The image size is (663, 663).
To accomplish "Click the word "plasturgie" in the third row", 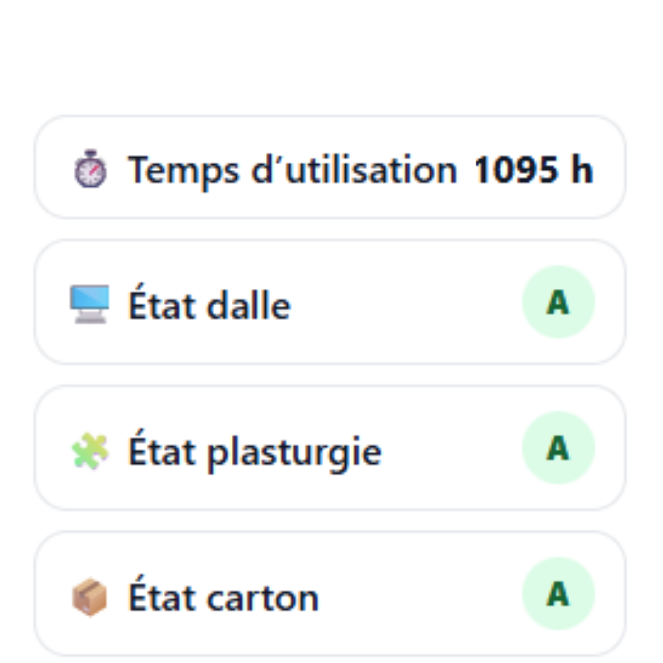I will click(294, 453).
